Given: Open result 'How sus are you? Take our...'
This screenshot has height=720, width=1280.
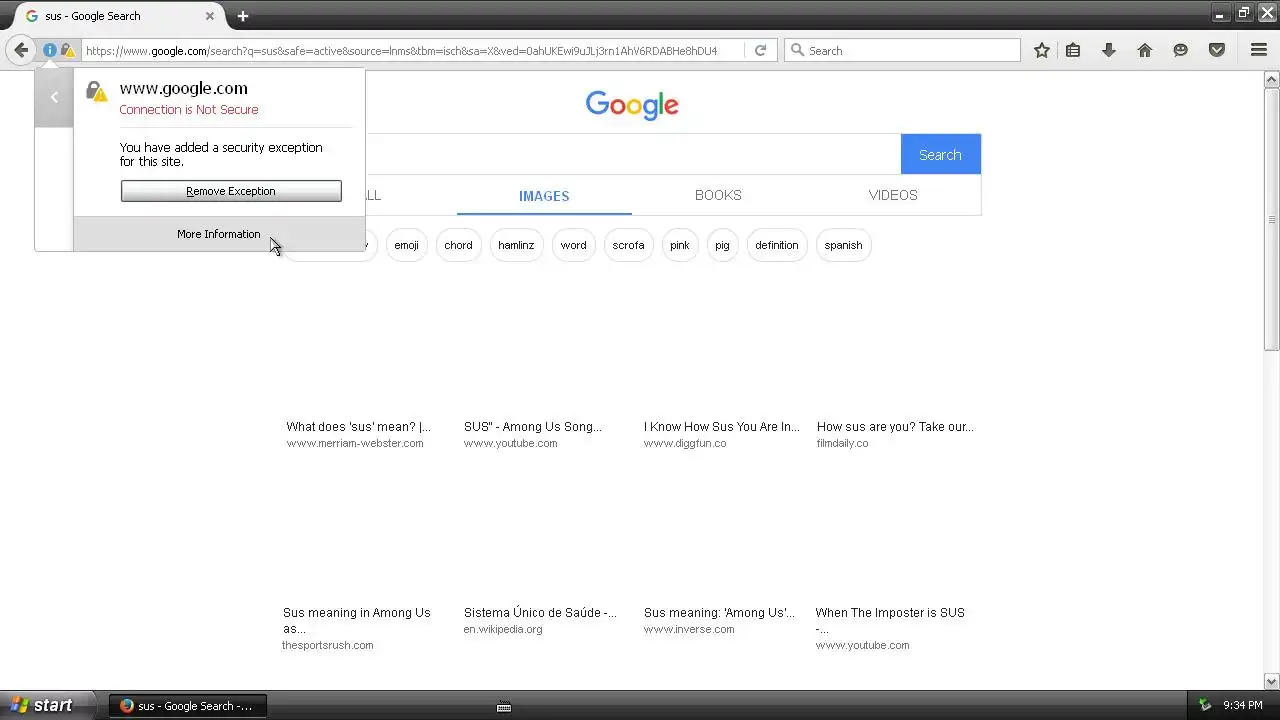Looking at the screenshot, I should coord(895,427).
